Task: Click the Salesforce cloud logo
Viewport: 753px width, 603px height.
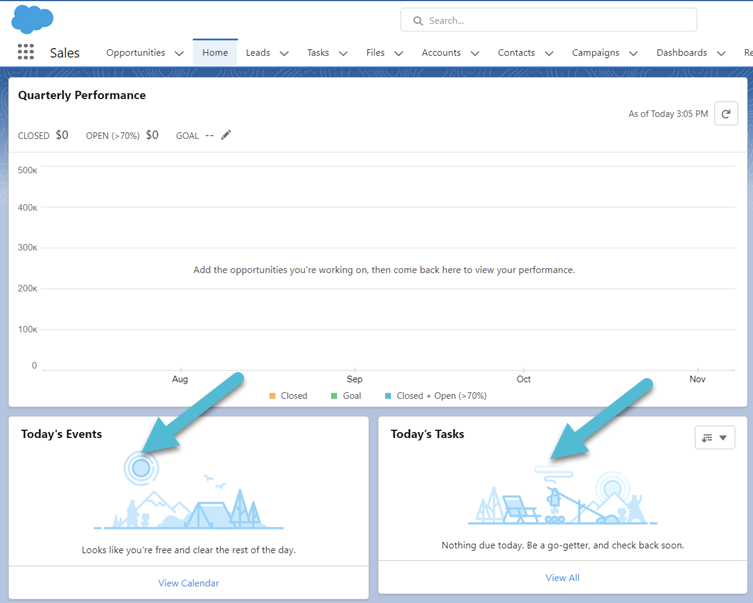Action: pyautogui.click(x=32, y=19)
